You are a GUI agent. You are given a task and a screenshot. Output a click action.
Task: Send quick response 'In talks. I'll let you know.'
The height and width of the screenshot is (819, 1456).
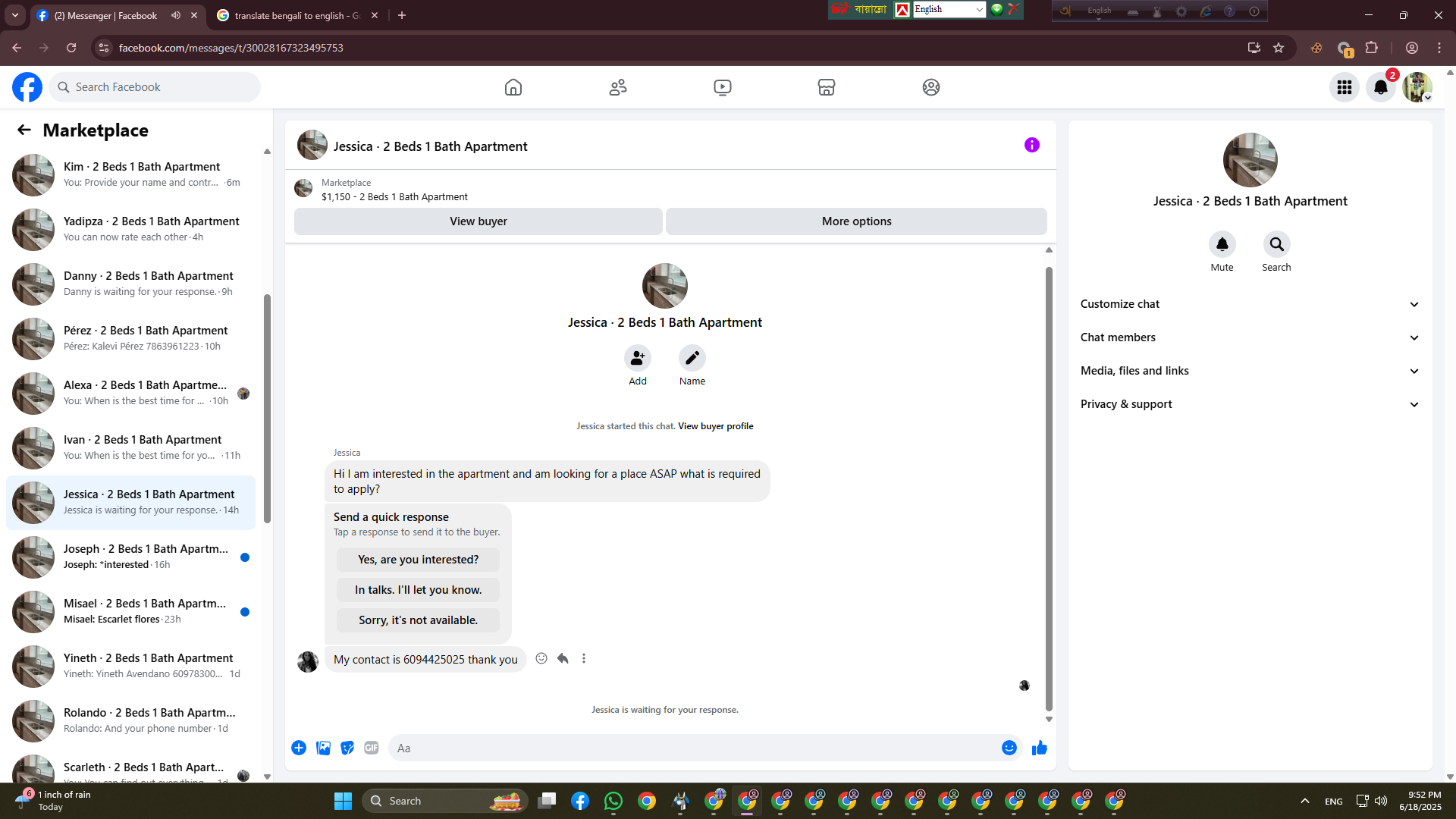419,590
